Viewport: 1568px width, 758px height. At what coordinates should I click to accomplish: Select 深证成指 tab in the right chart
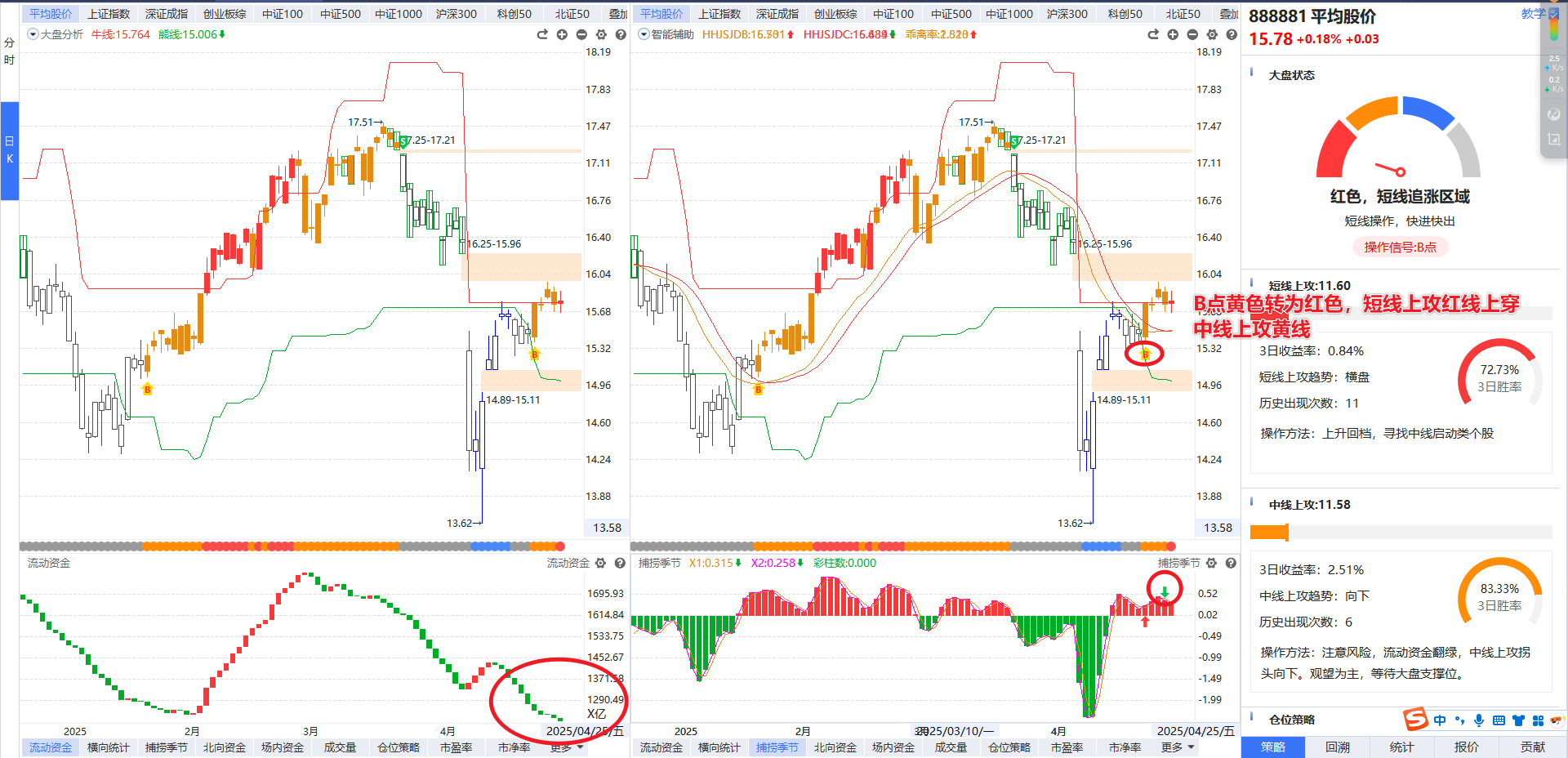pyautogui.click(x=777, y=14)
